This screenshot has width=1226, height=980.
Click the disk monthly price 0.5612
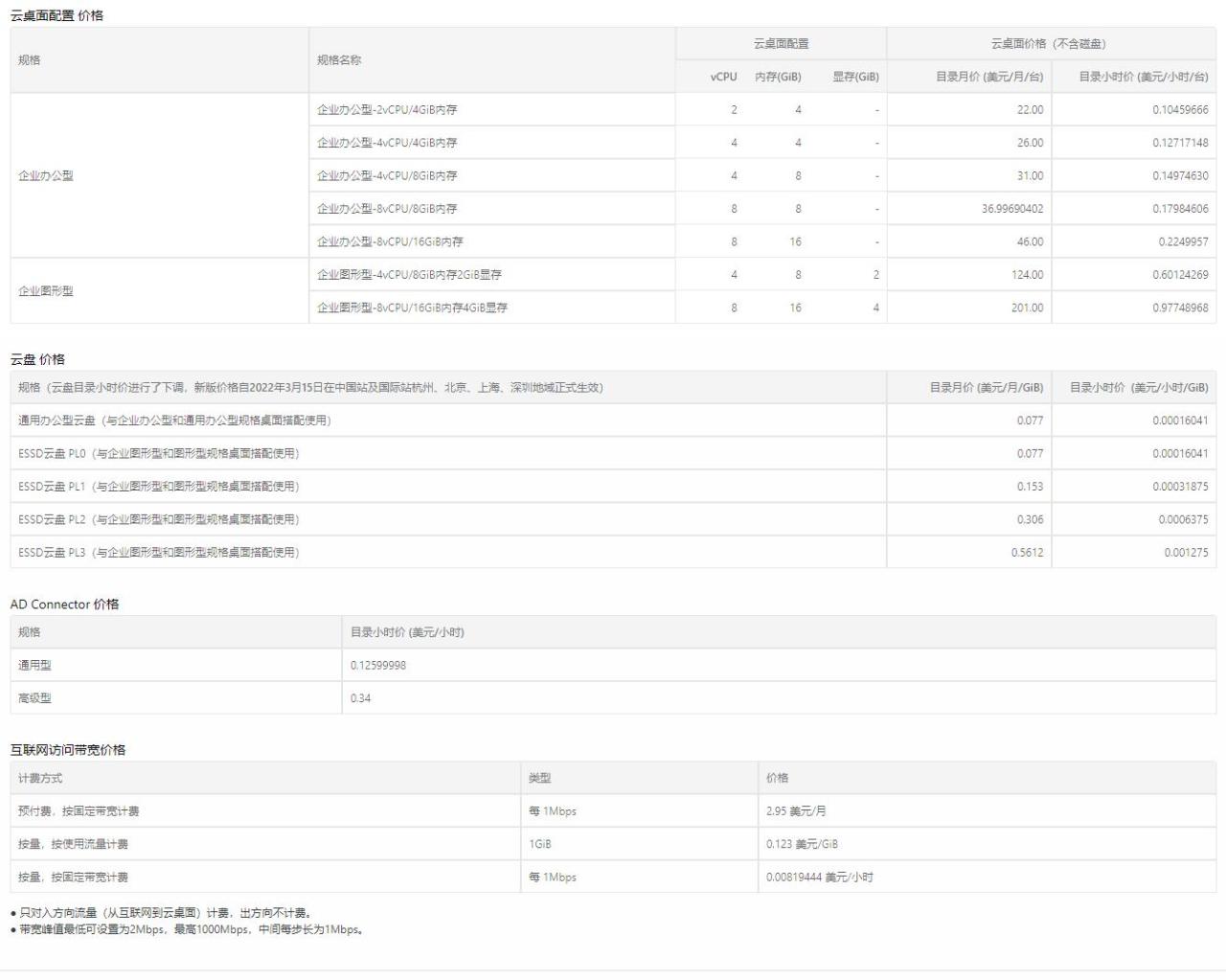coord(1027,553)
